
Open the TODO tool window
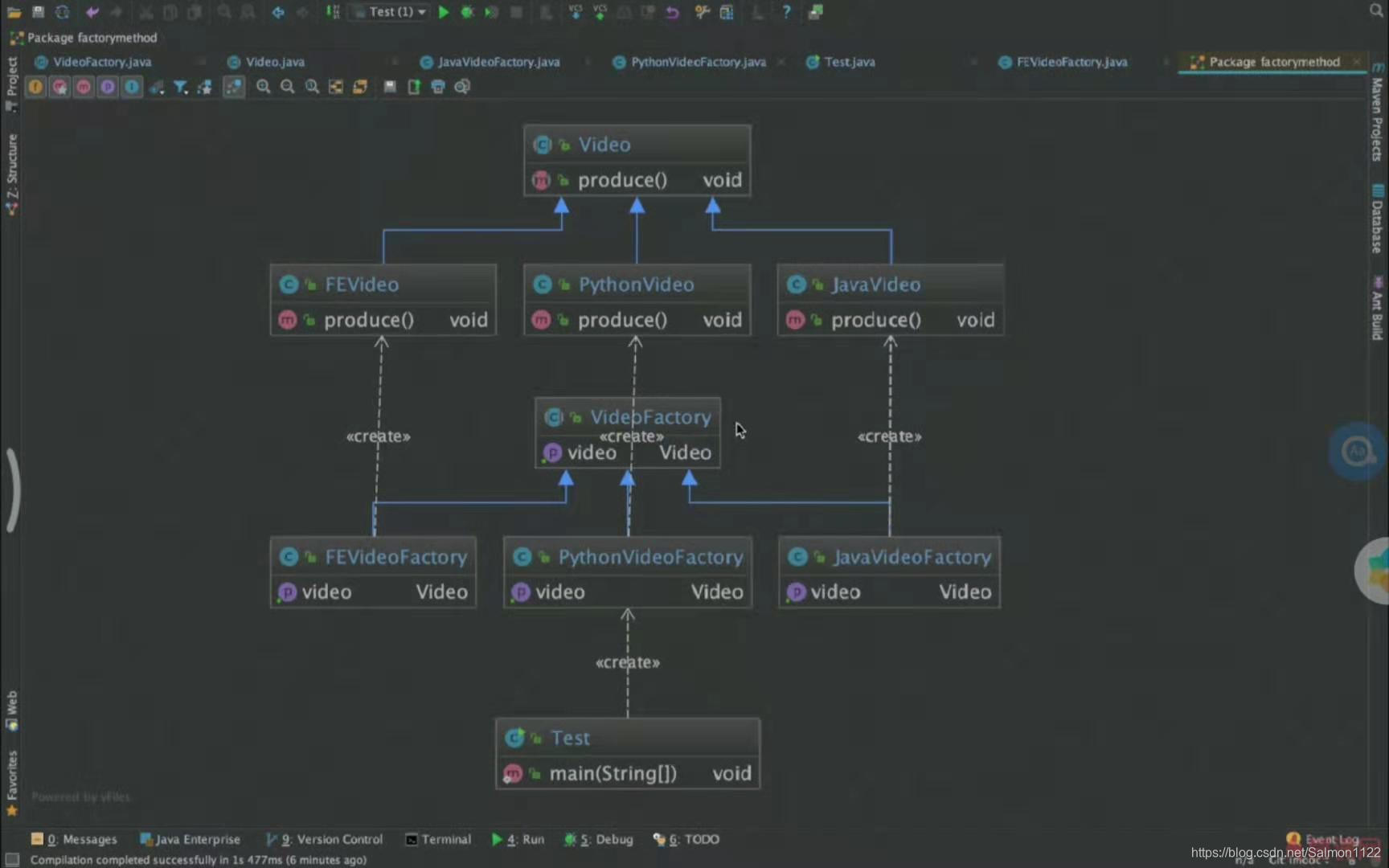pos(686,839)
